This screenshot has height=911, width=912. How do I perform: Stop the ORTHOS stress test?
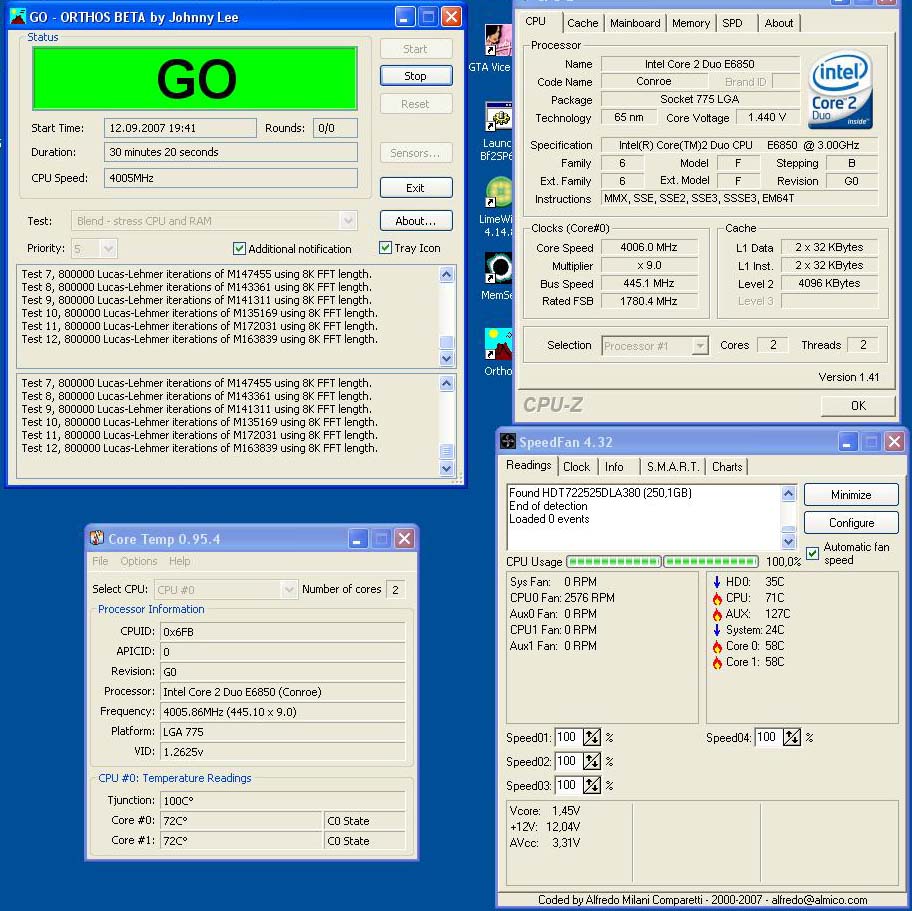416,76
